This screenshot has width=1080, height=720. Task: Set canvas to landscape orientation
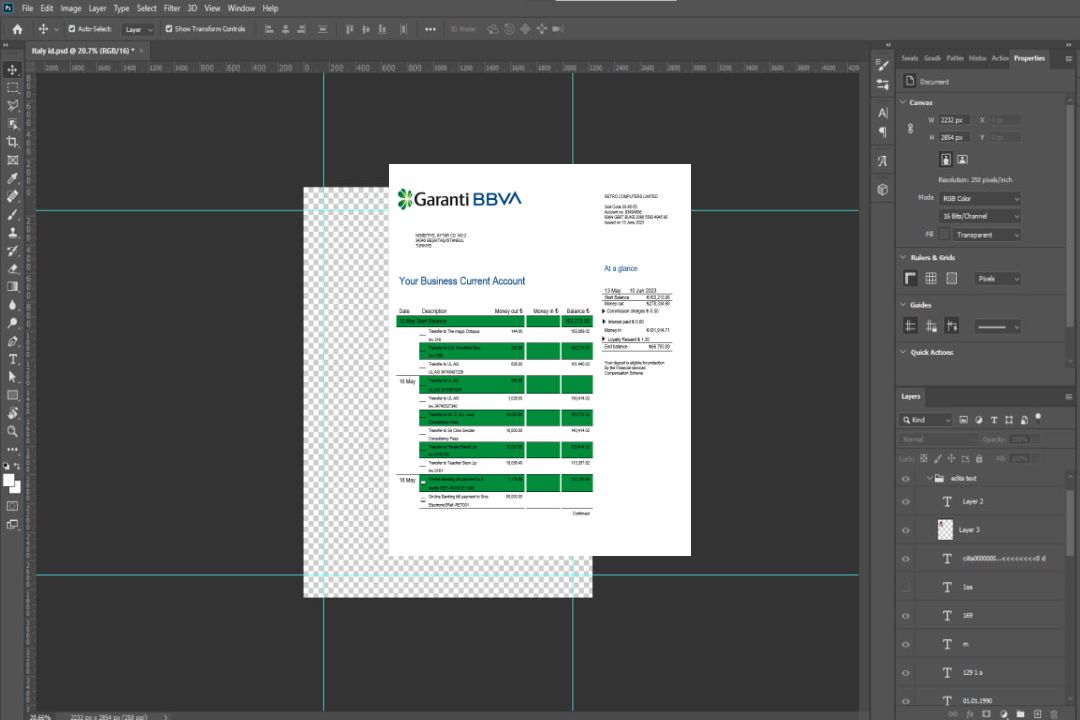coord(962,160)
